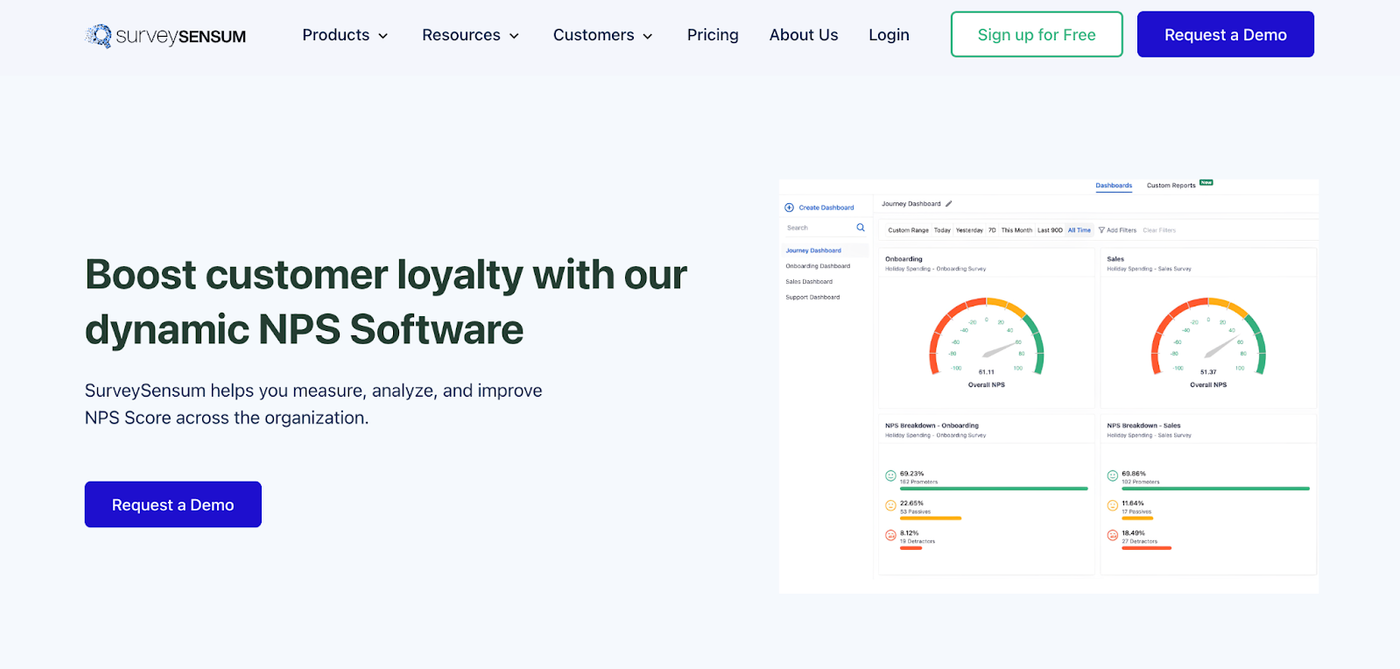Image resolution: width=1400 pixels, height=669 pixels.
Task: Click green smiley icon in Sales breakdown
Action: click(x=1113, y=476)
